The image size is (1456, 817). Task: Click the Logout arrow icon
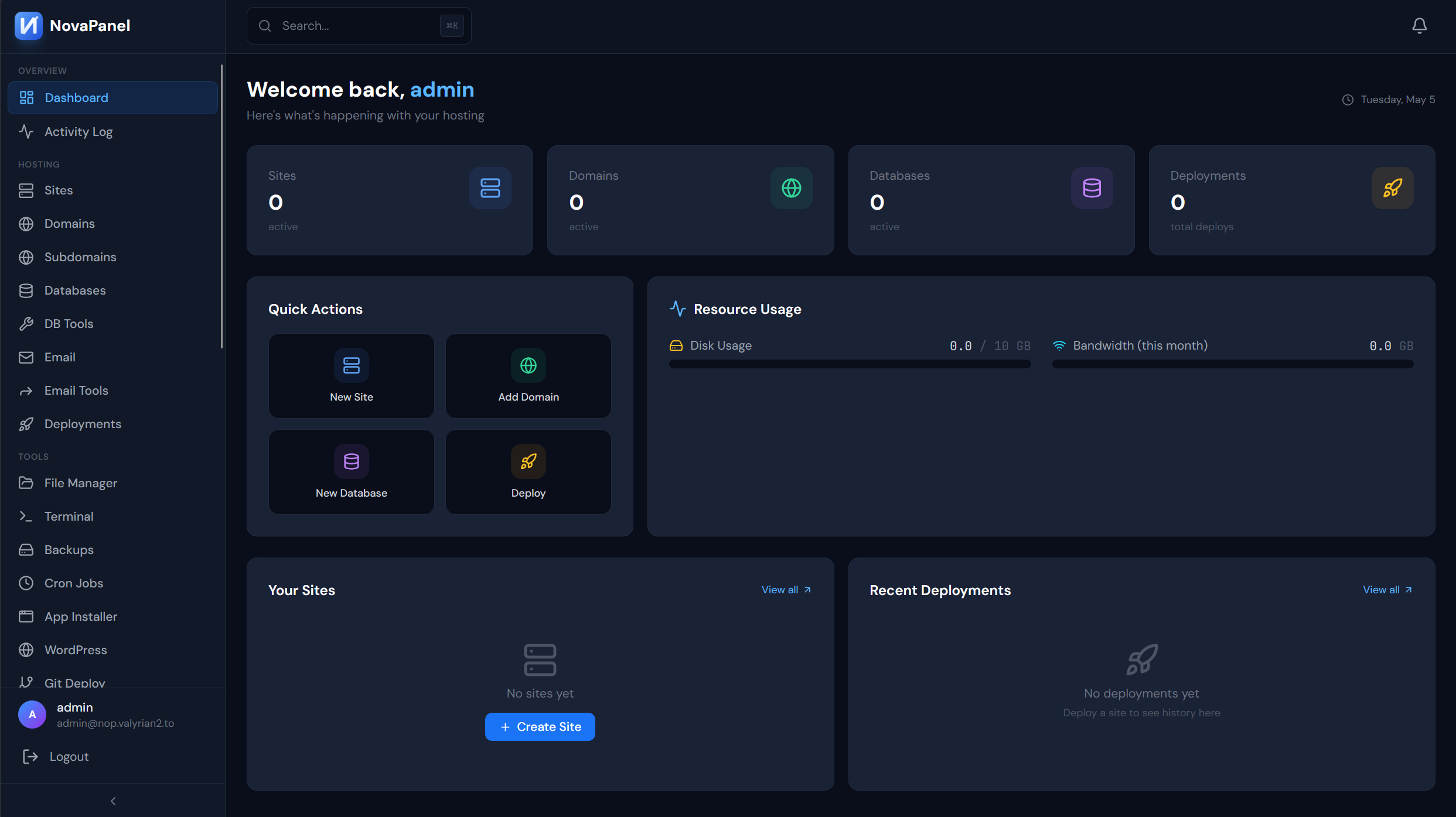[x=30, y=757]
